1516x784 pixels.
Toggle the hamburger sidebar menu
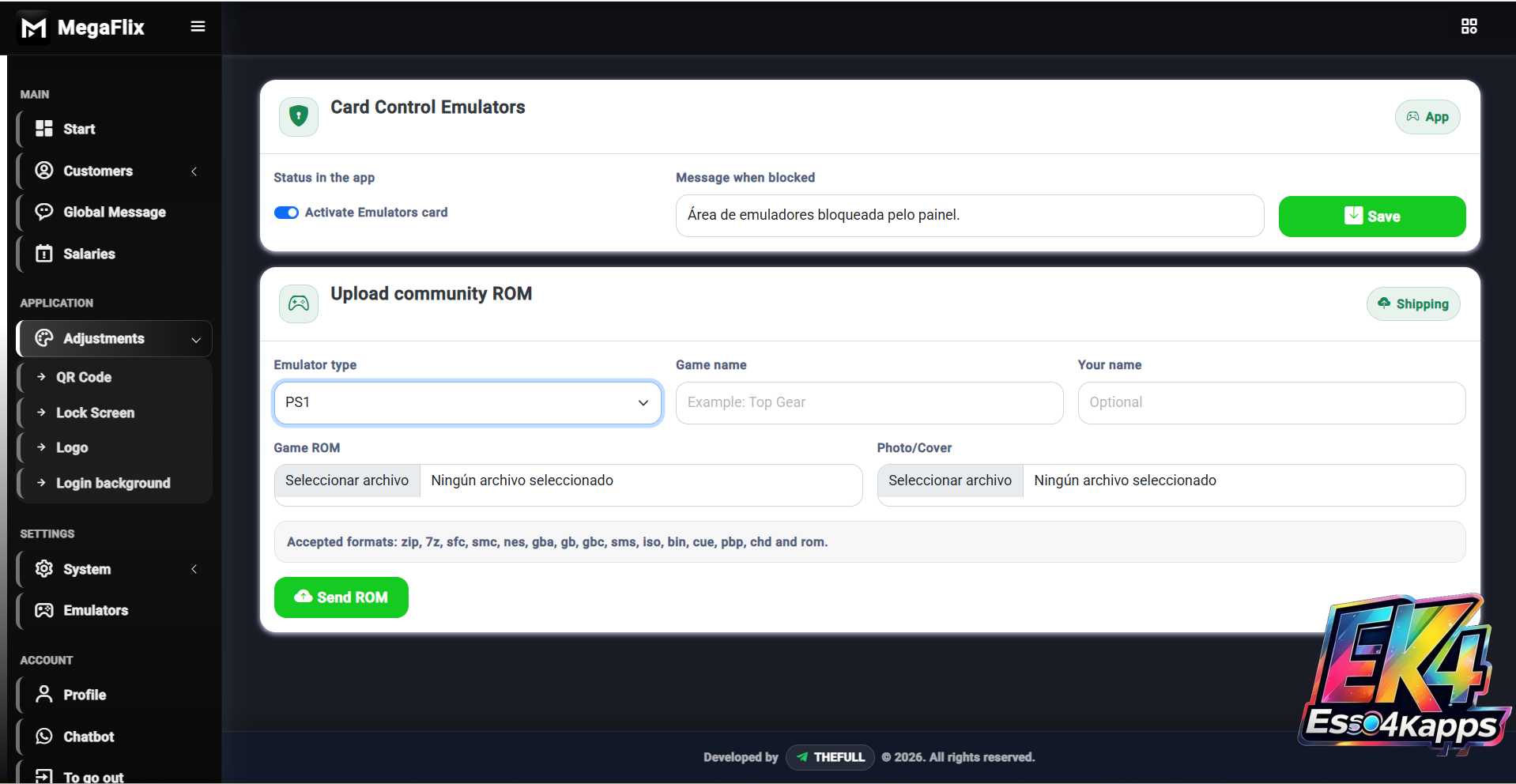(198, 27)
